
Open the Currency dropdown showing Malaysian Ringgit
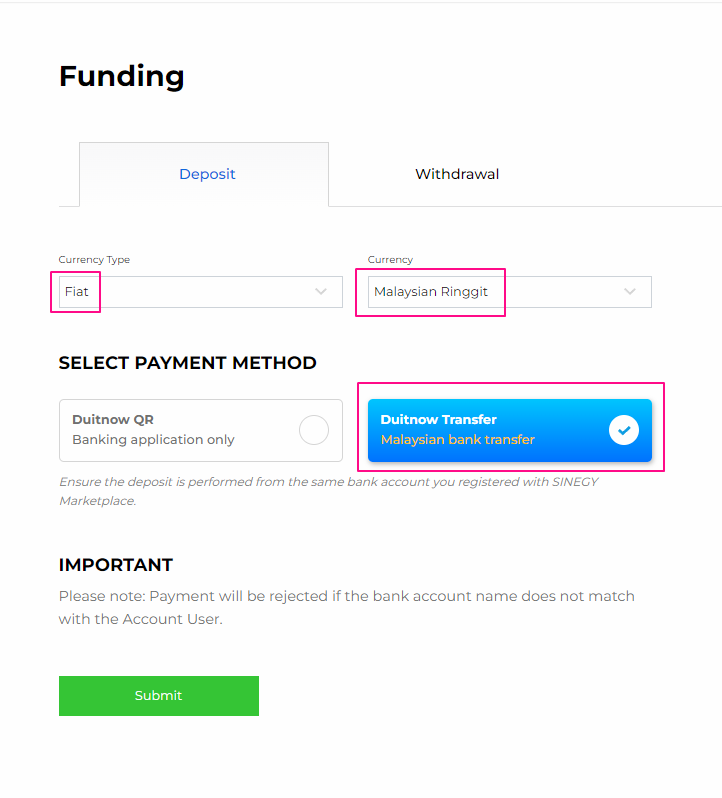pos(510,292)
